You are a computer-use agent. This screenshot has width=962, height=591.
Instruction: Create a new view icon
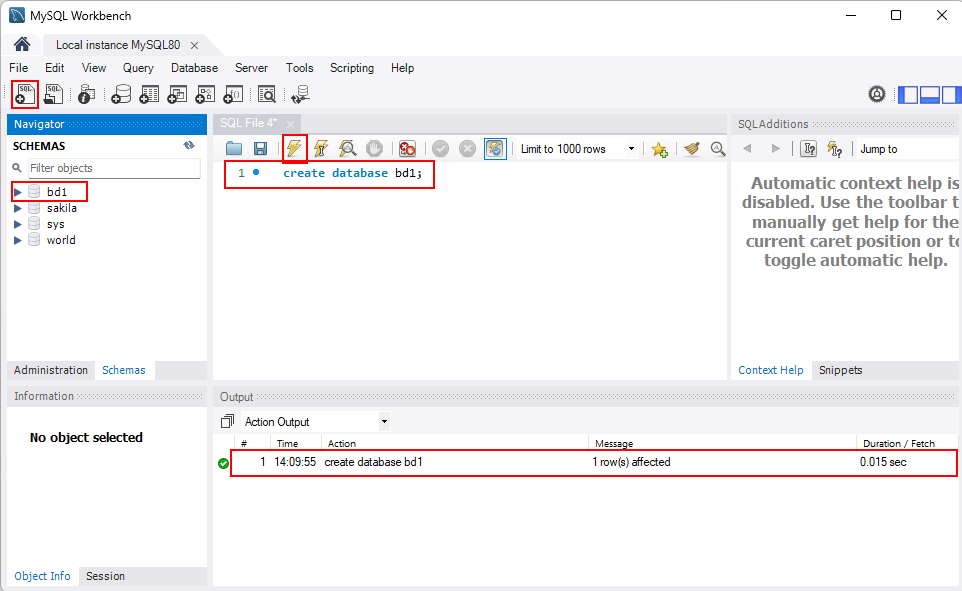point(177,95)
